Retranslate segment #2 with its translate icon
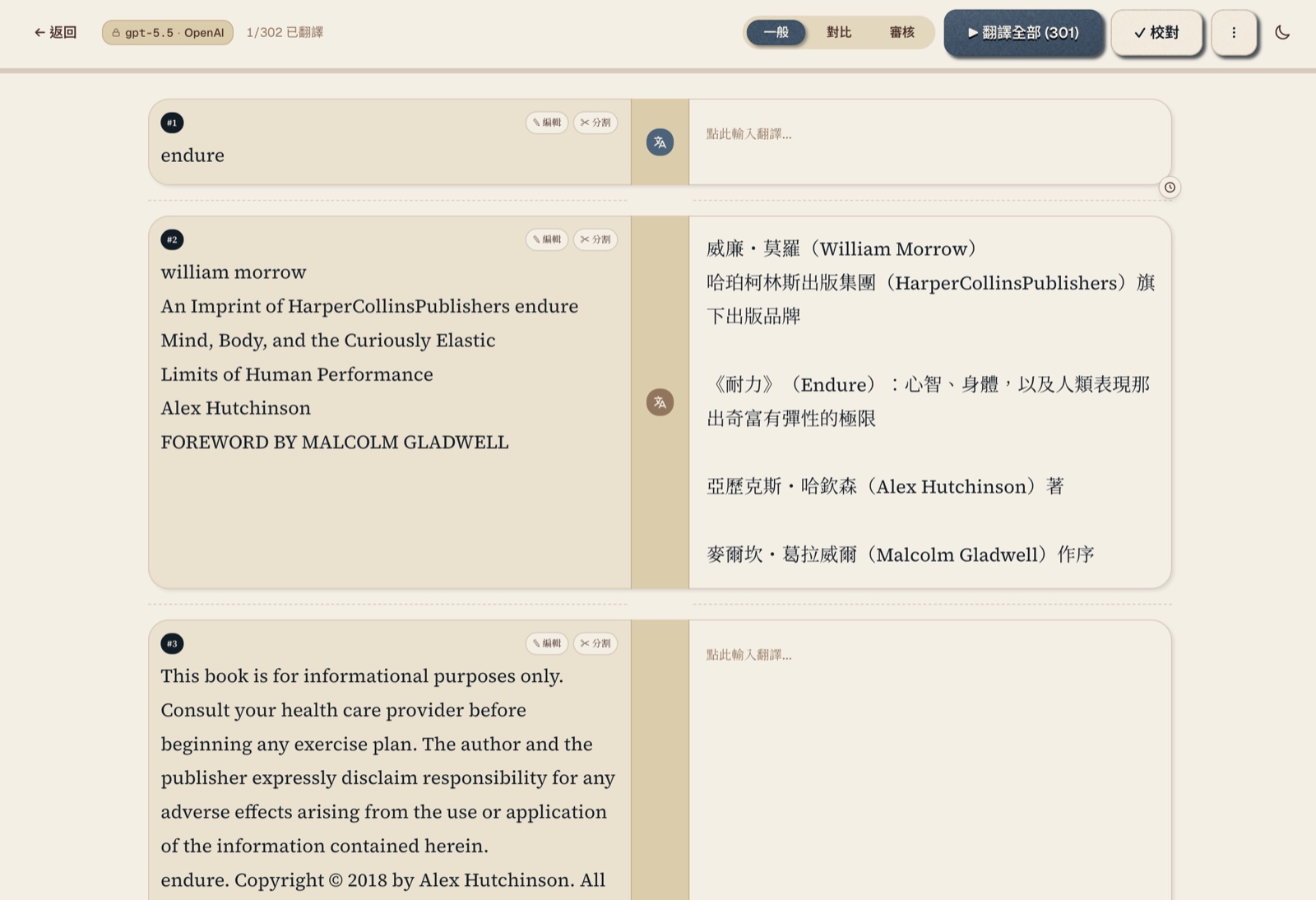The image size is (1316, 900). coord(660,402)
